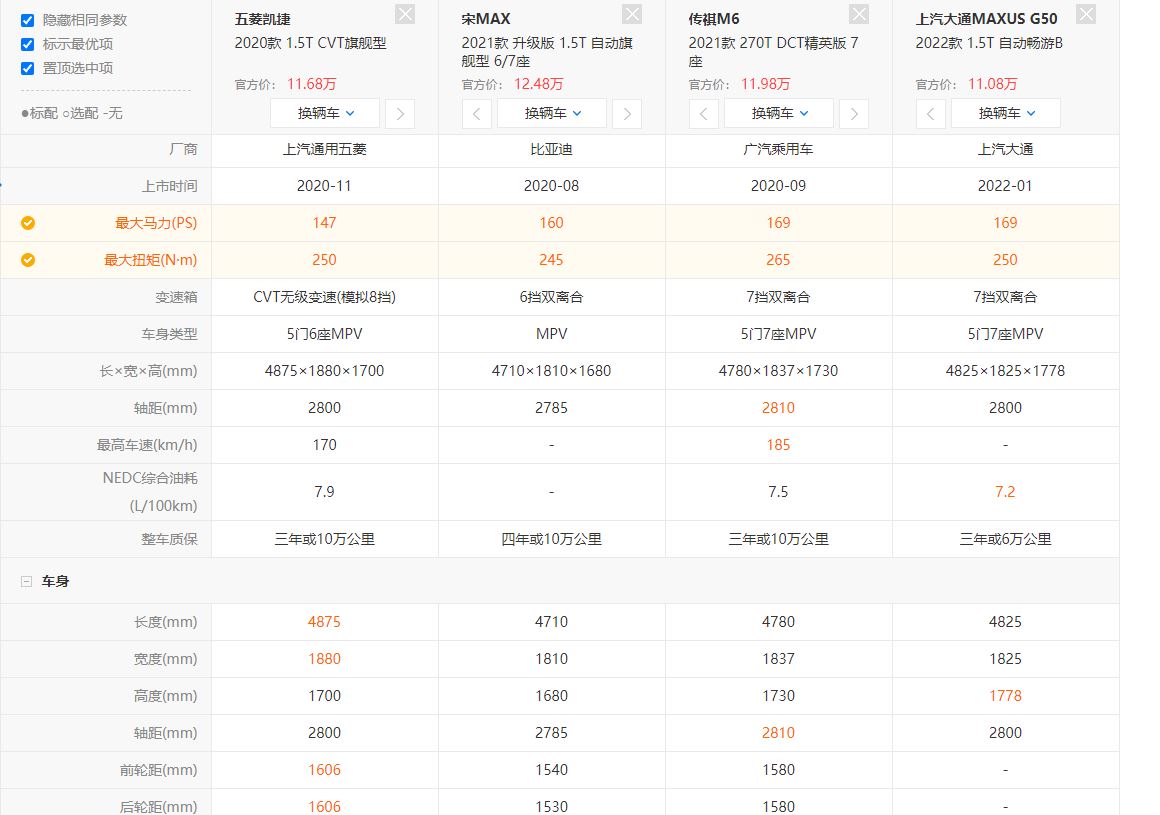Move 五菱凯捷 column right with arrow
Screen dimensions: 1160x815
[x=400, y=114]
